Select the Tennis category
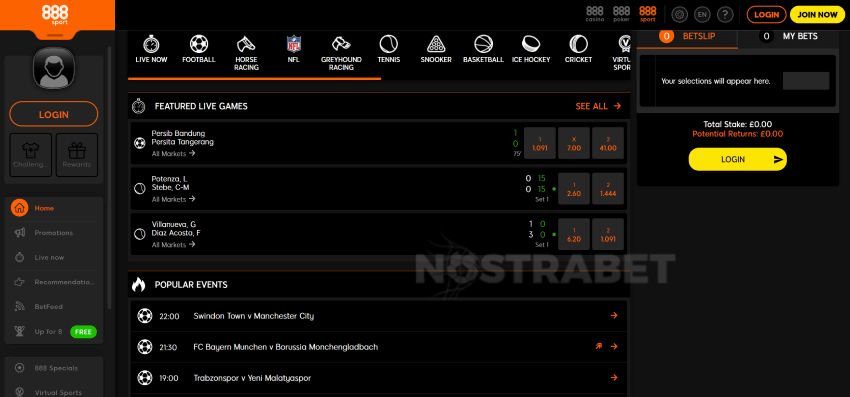 pyautogui.click(x=389, y=49)
